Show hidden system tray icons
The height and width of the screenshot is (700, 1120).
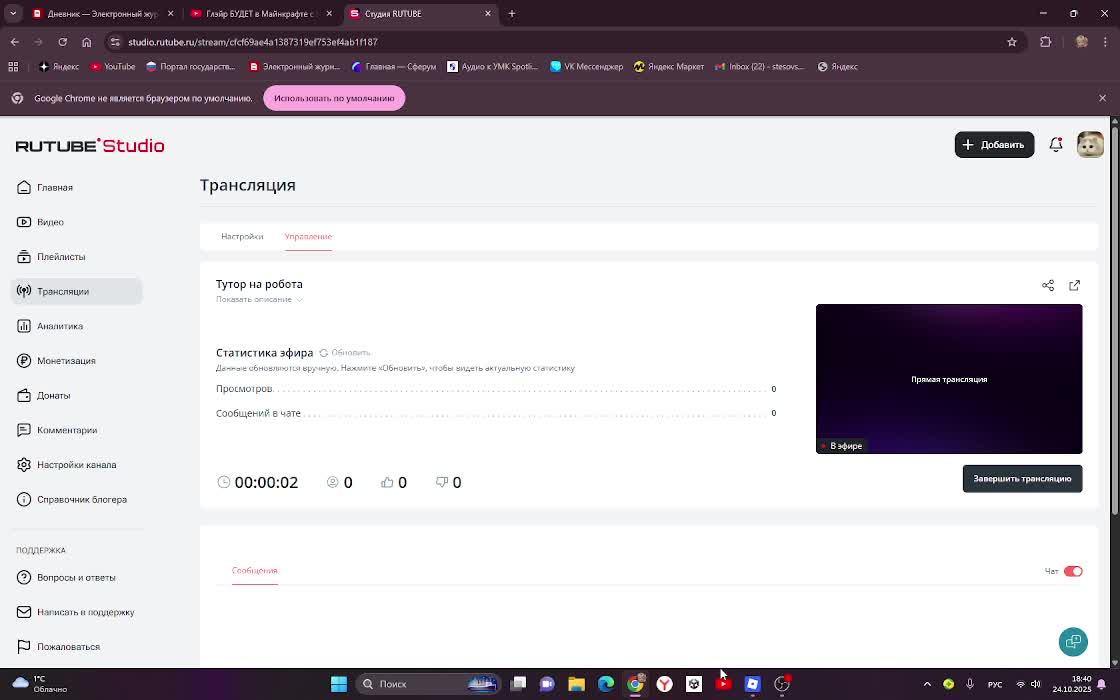click(x=927, y=684)
